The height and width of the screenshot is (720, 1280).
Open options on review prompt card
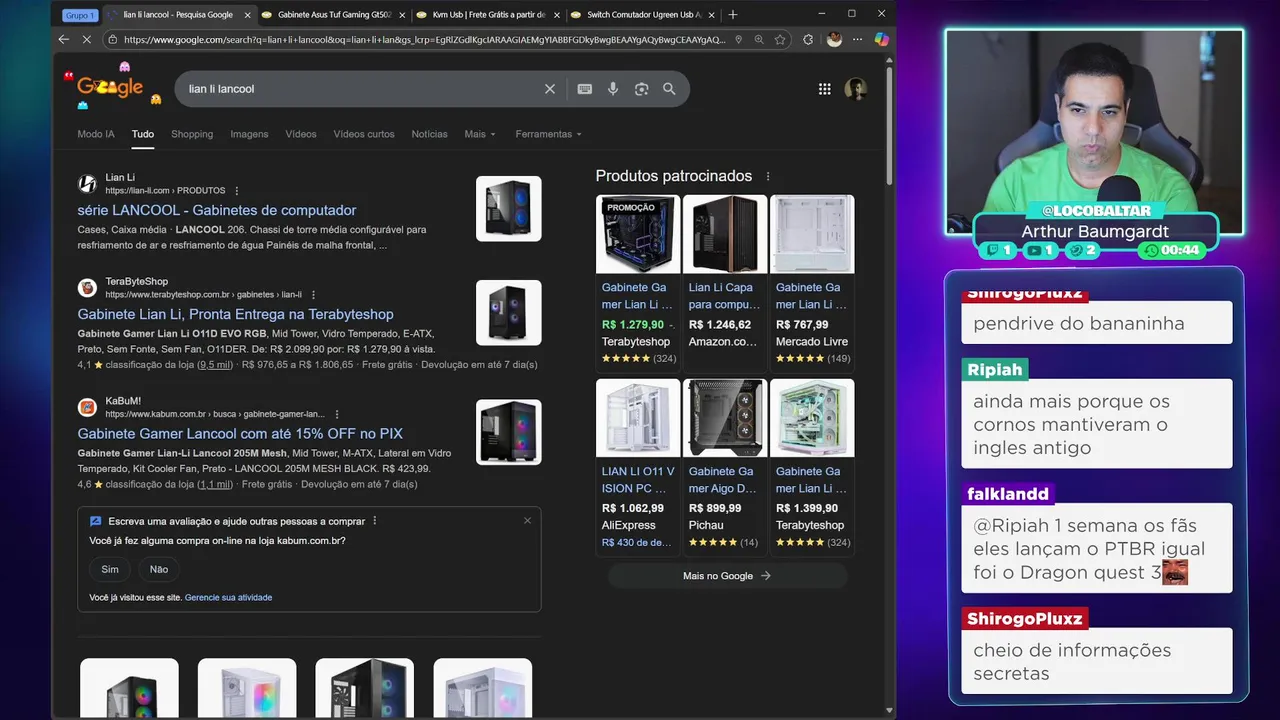coord(375,521)
